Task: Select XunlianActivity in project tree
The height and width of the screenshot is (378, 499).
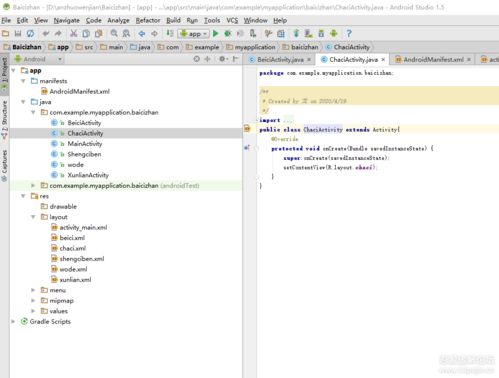Action: click(x=88, y=175)
